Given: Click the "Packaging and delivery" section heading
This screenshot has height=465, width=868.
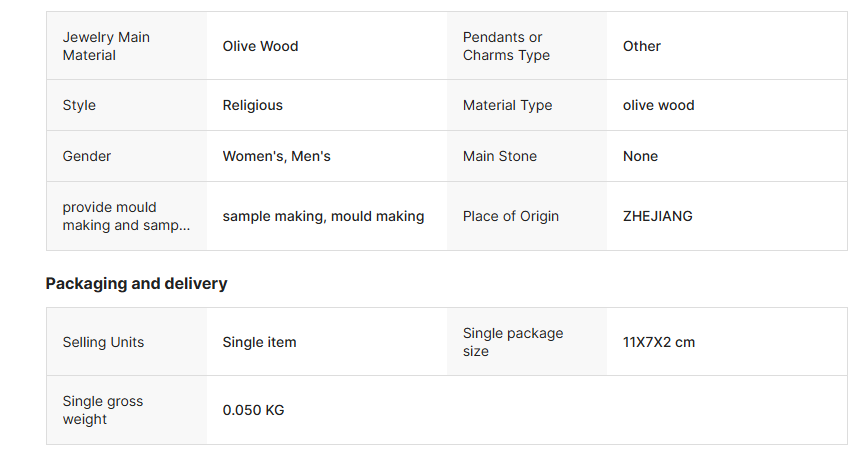Looking at the screenshot, I should [x=137, y=284].
